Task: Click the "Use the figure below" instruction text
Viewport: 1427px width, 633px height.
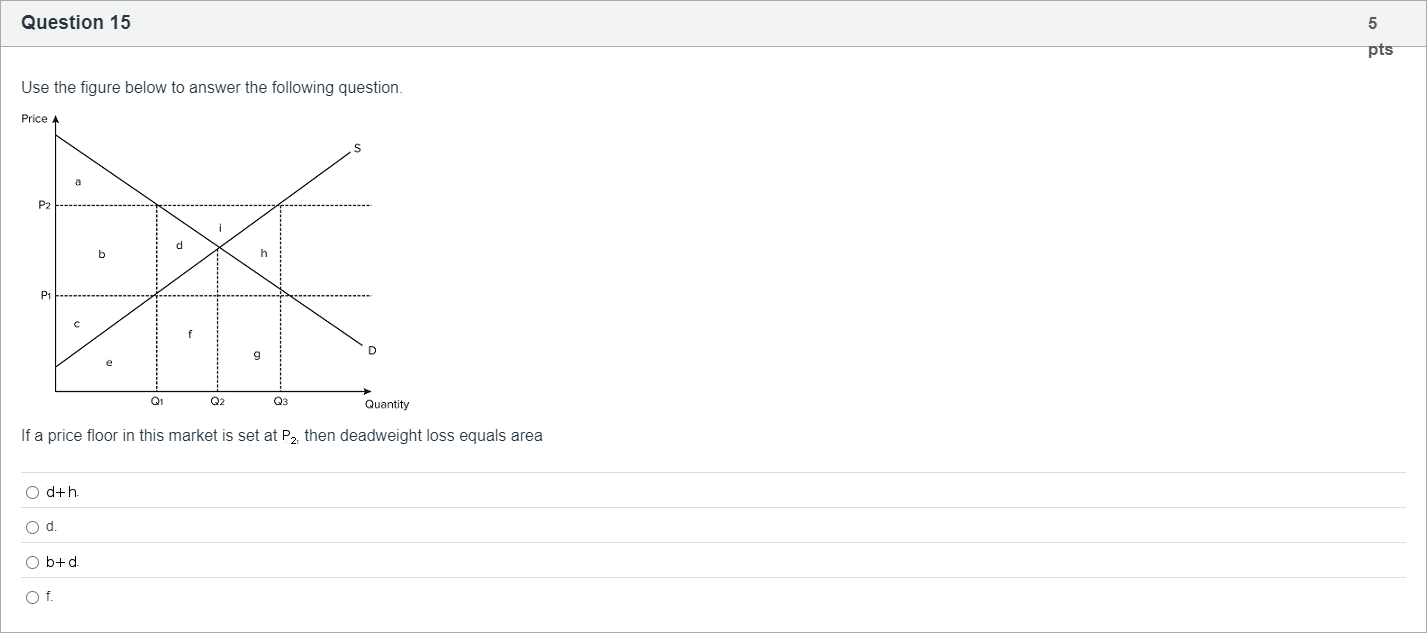Action: tap(211, 88)
